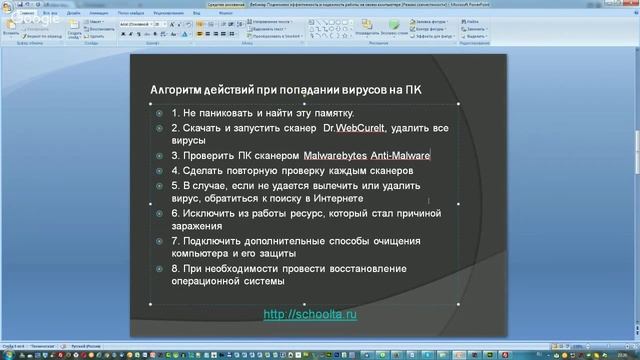The width and height of the screenshot is (640, 360).
Task: Toggle Strikethrough formatting
Action: point(147,34)
